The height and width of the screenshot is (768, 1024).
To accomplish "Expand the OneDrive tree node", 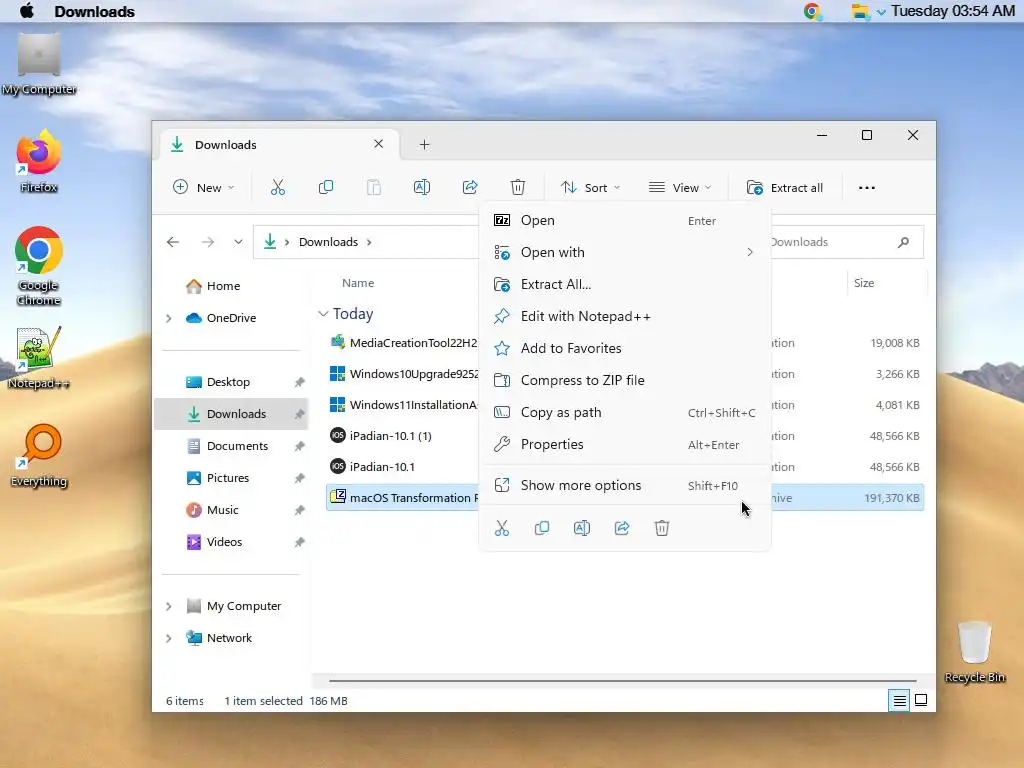I will tap(168, 318).
